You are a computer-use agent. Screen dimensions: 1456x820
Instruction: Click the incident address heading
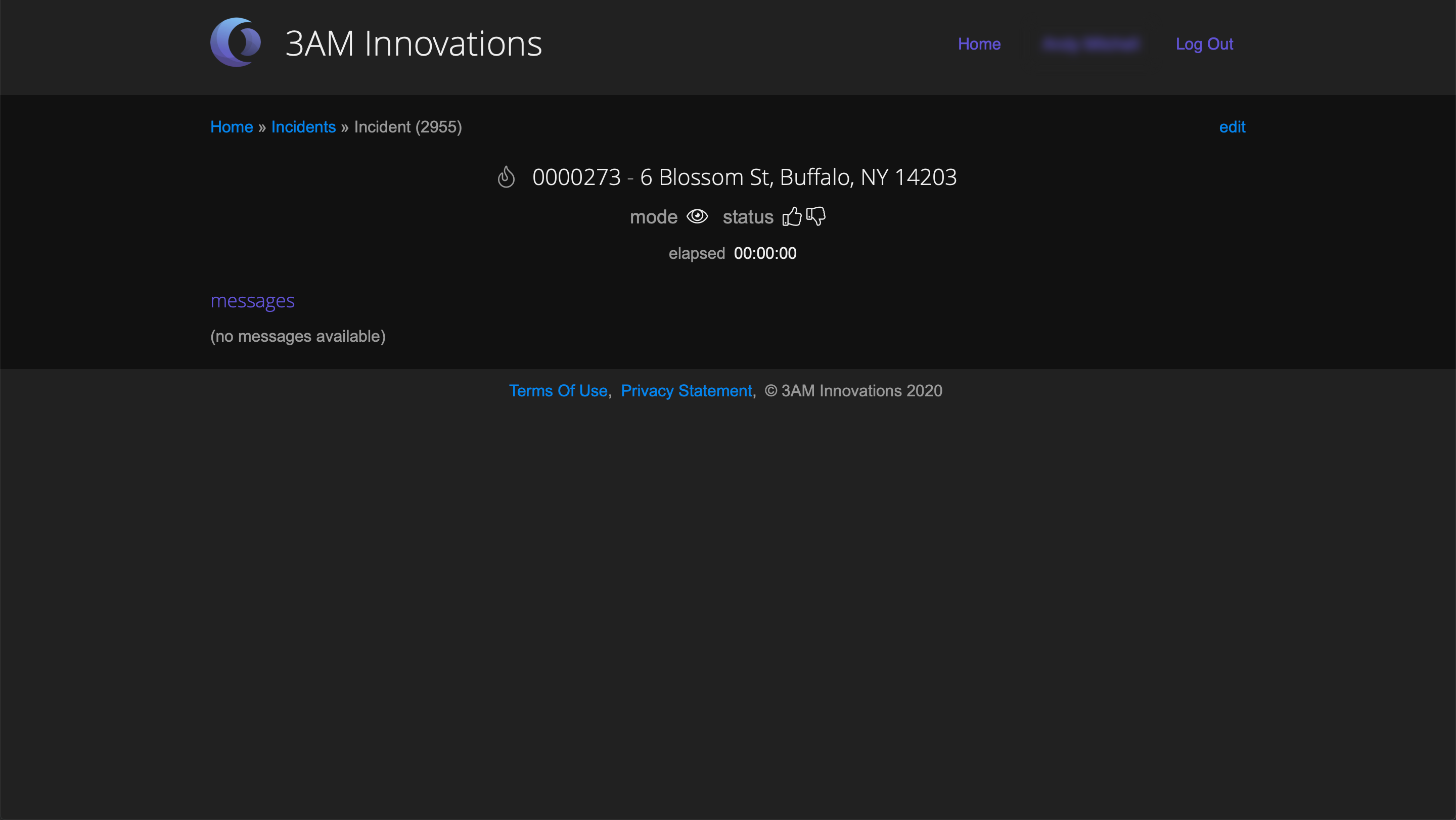(744, 177)
